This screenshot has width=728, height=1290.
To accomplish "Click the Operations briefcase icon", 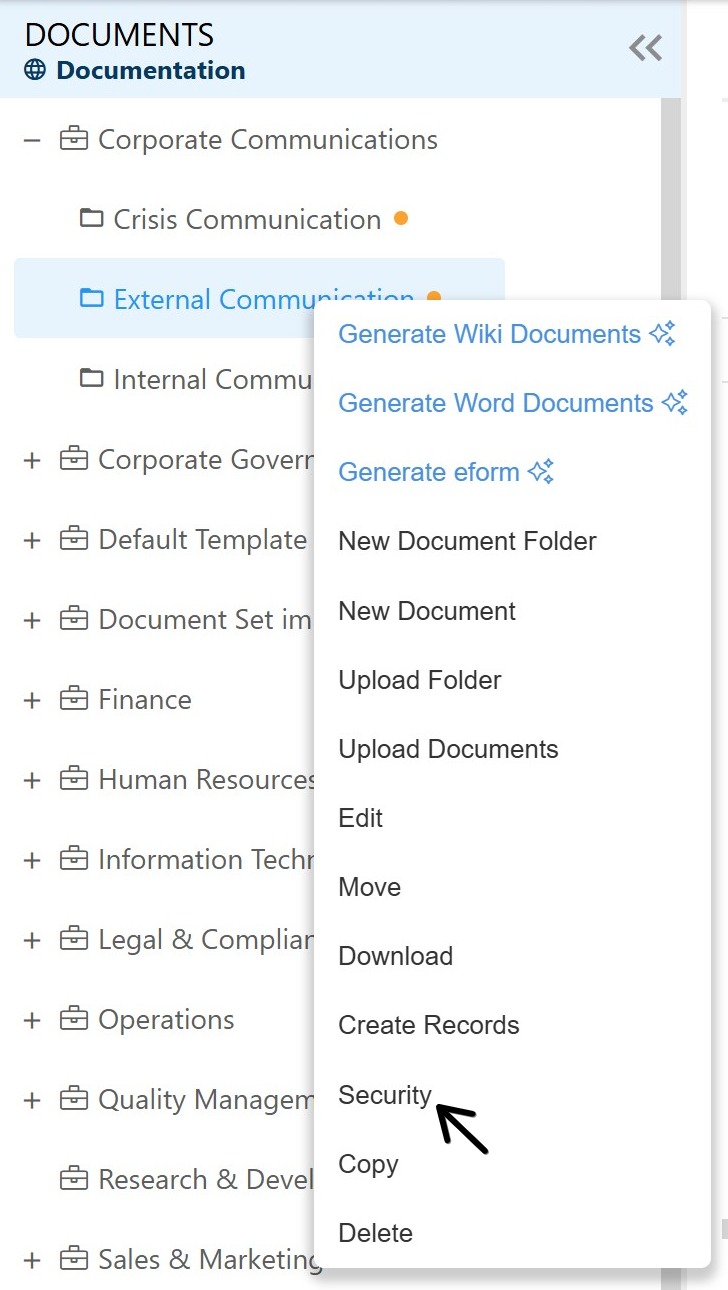I will pyautogui.click(x=74, y=1019).
